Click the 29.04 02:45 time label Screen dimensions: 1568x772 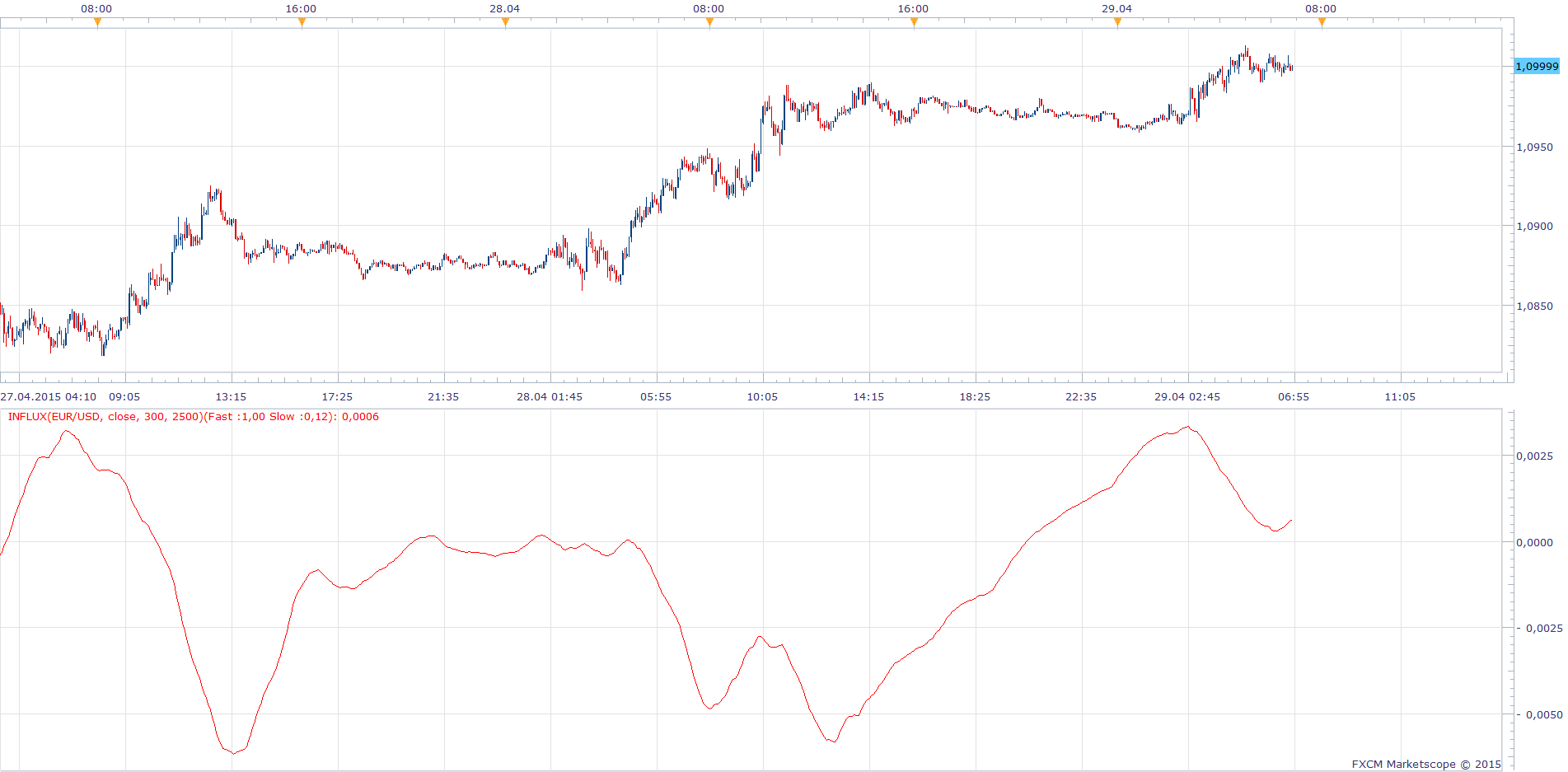[1187, 397]
